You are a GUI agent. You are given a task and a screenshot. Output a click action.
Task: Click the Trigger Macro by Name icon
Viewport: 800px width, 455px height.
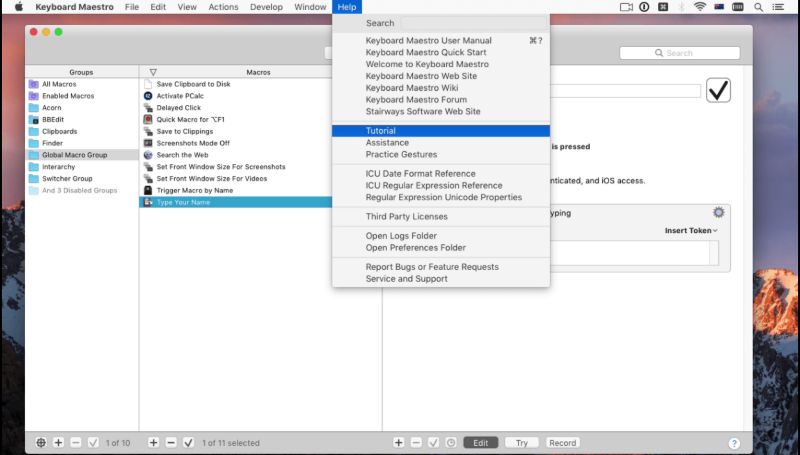148,190
